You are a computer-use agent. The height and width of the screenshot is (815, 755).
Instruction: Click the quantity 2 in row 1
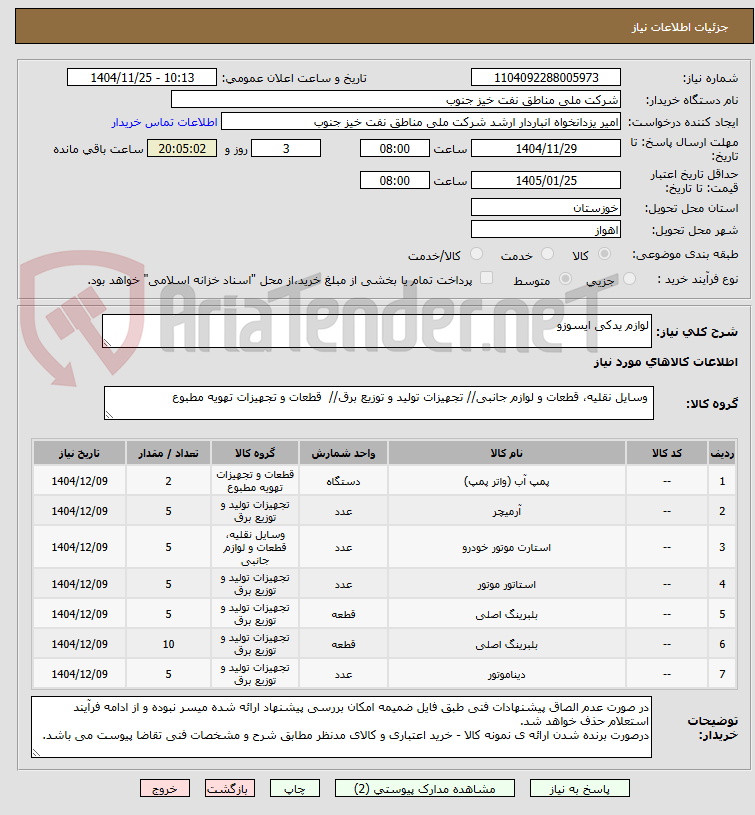[168, 481]
